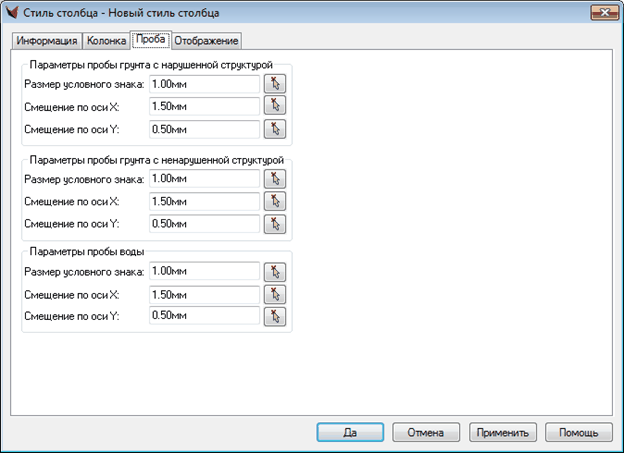Click undisturbed soil X offset input field
624x453 pixels.
click(x=203, y=201)
